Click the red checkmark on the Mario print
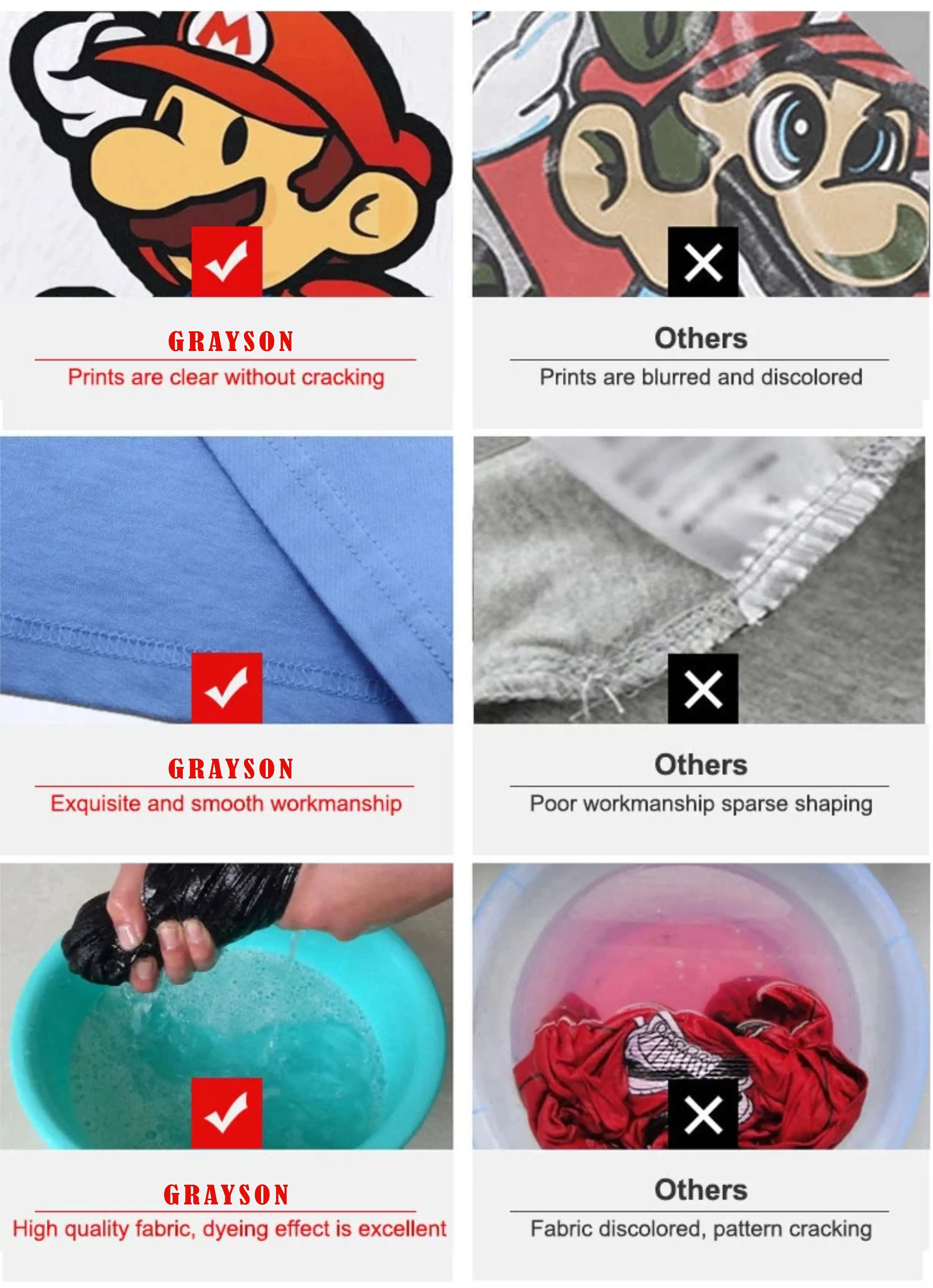Image resolution: width=933 pixels, height=1288 pixels. [227, 262]
